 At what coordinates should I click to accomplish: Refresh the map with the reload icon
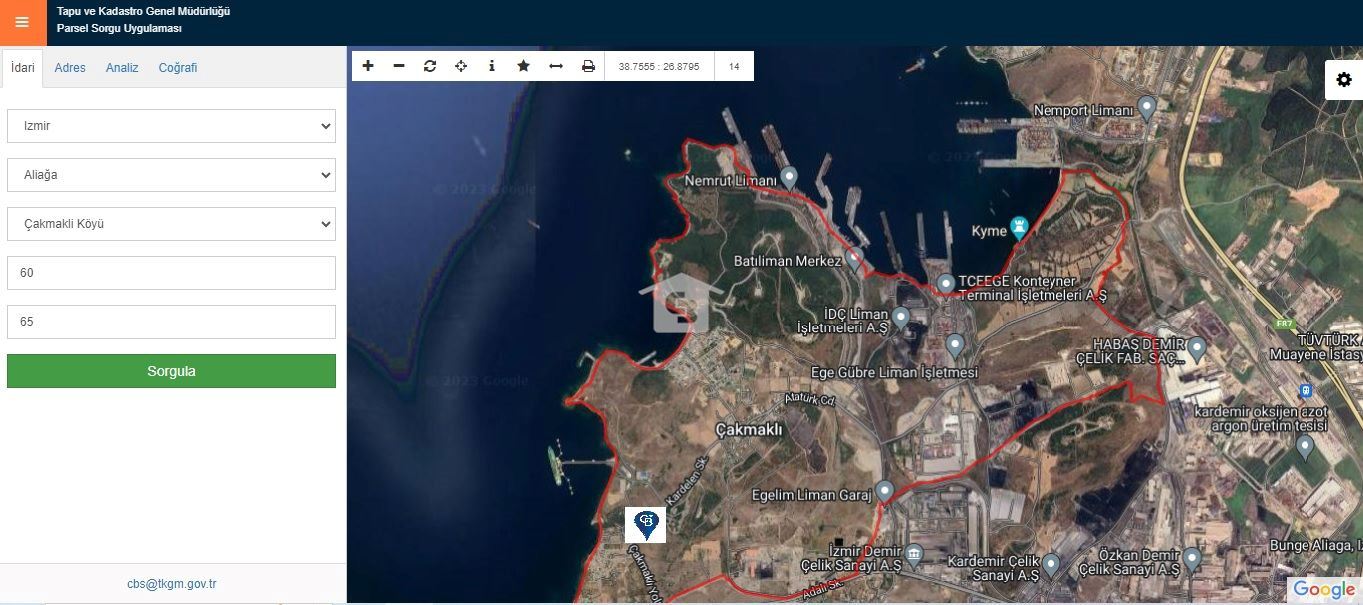click(430, 66)
